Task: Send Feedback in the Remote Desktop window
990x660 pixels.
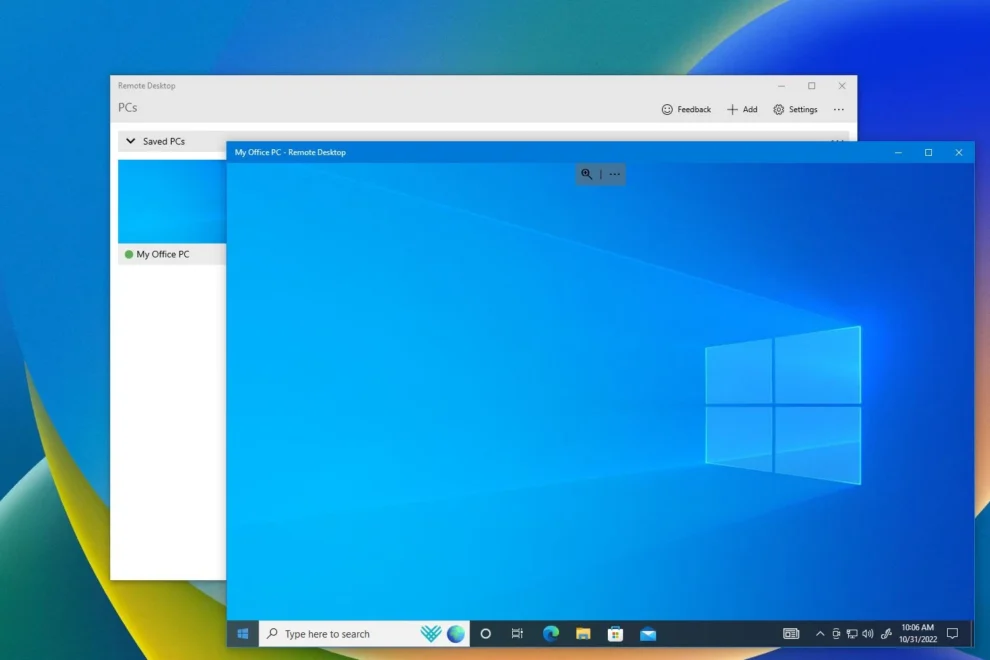Action: pos(686,109)
